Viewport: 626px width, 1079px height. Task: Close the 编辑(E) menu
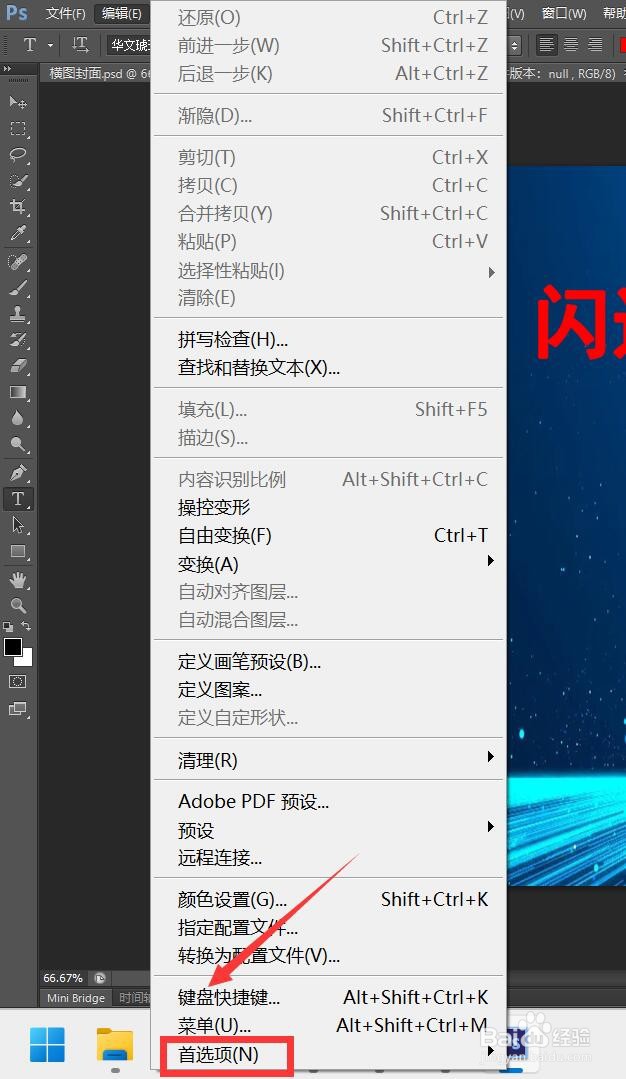click(122, 14)
